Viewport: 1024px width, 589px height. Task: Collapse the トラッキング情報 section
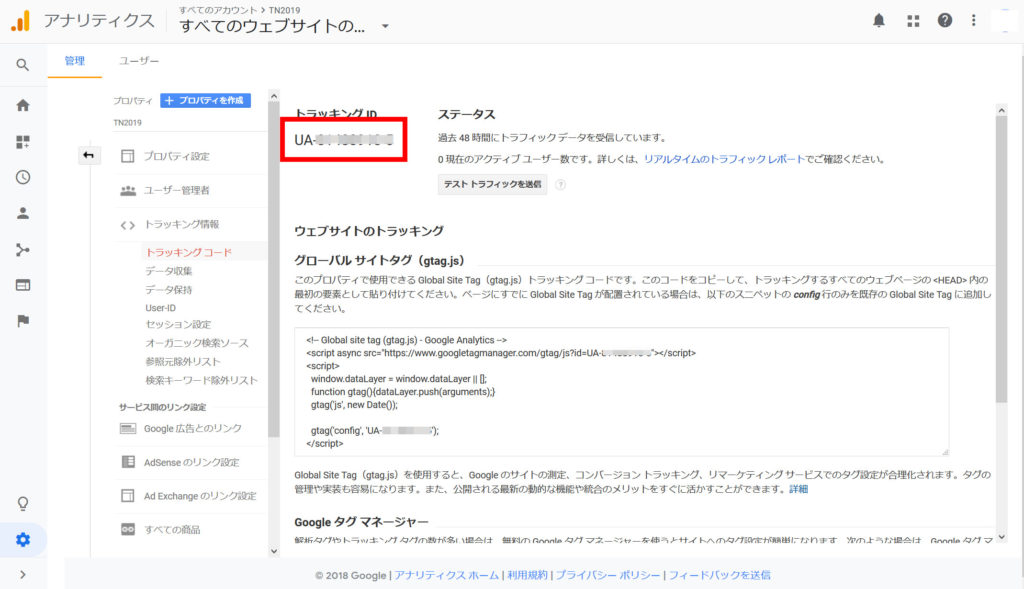point(182,224)
